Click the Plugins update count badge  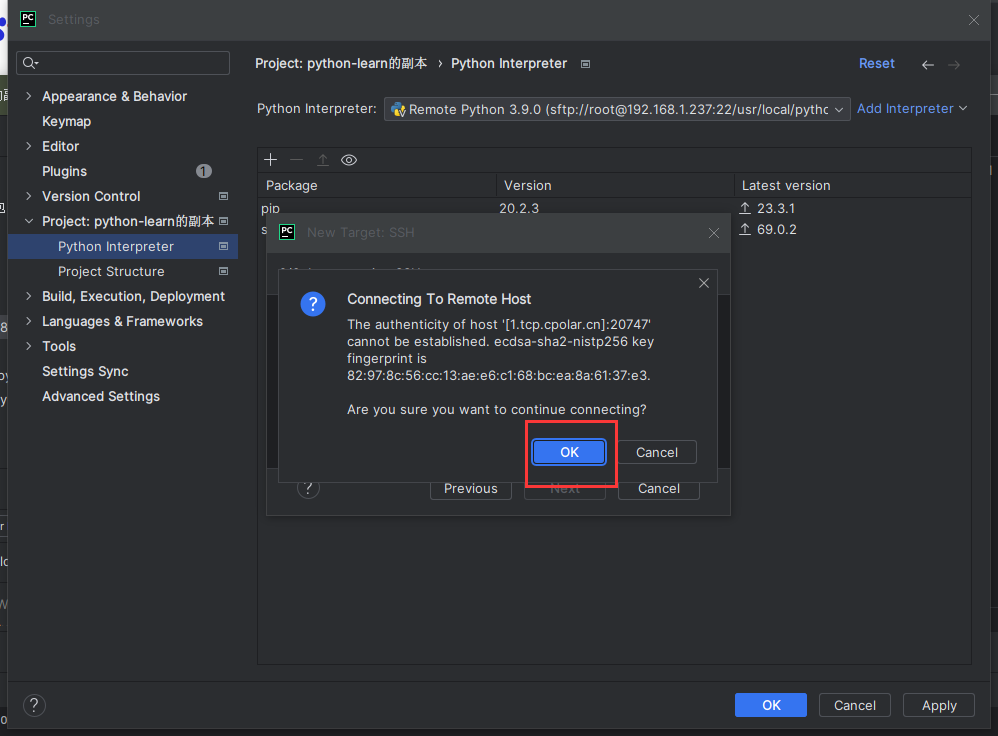coord(204,171)
